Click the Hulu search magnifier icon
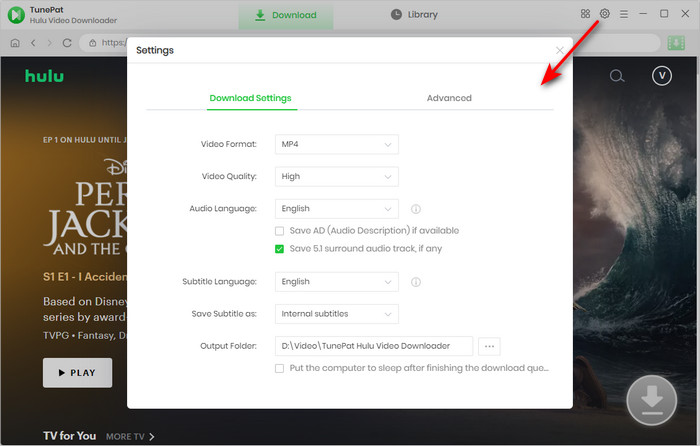This screenshot has width=700, height=446. pyautogui.click(x=617, y=76)
